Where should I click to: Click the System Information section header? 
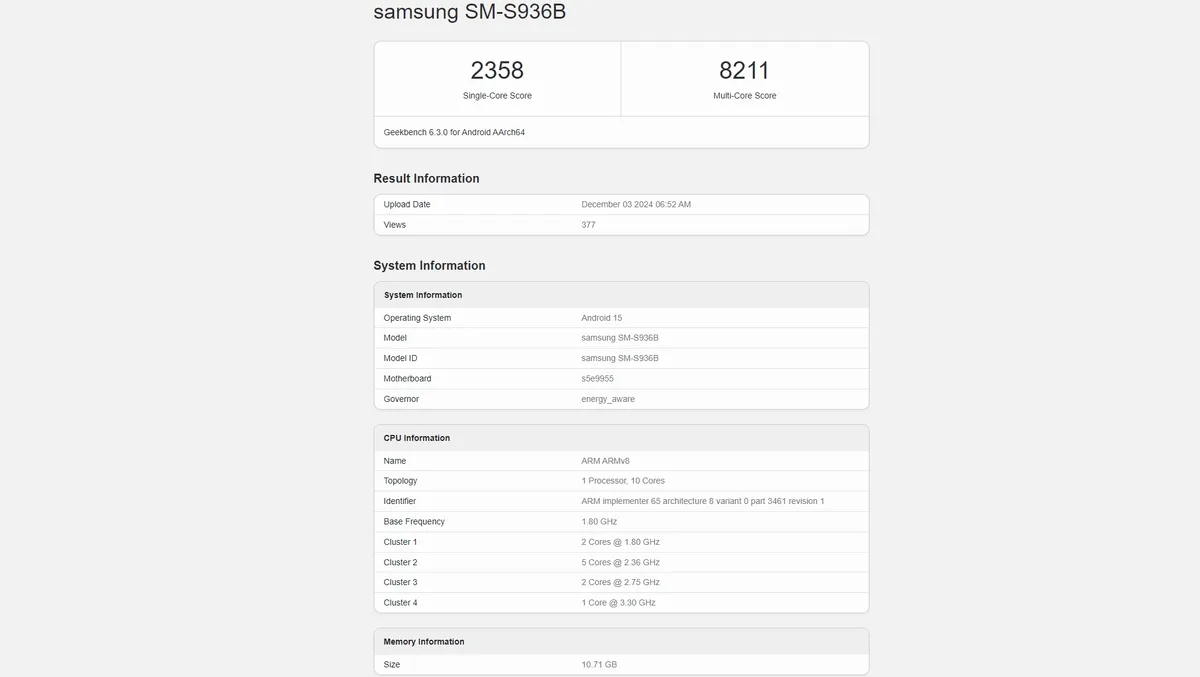coord(429,265)
